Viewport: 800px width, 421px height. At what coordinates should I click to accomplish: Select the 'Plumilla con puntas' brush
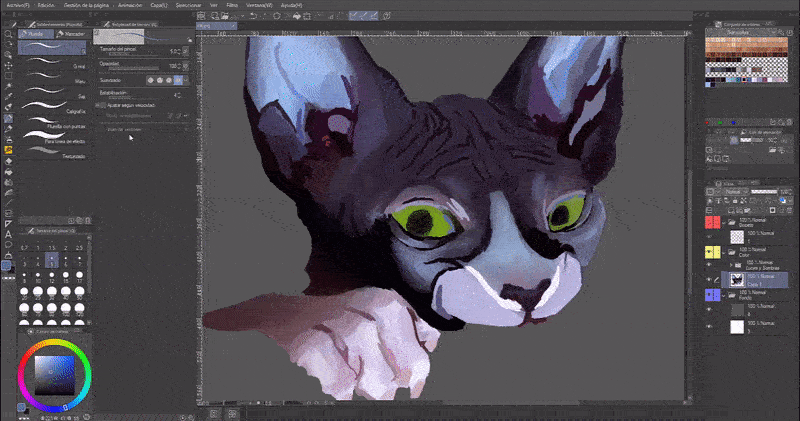point(54,121)
